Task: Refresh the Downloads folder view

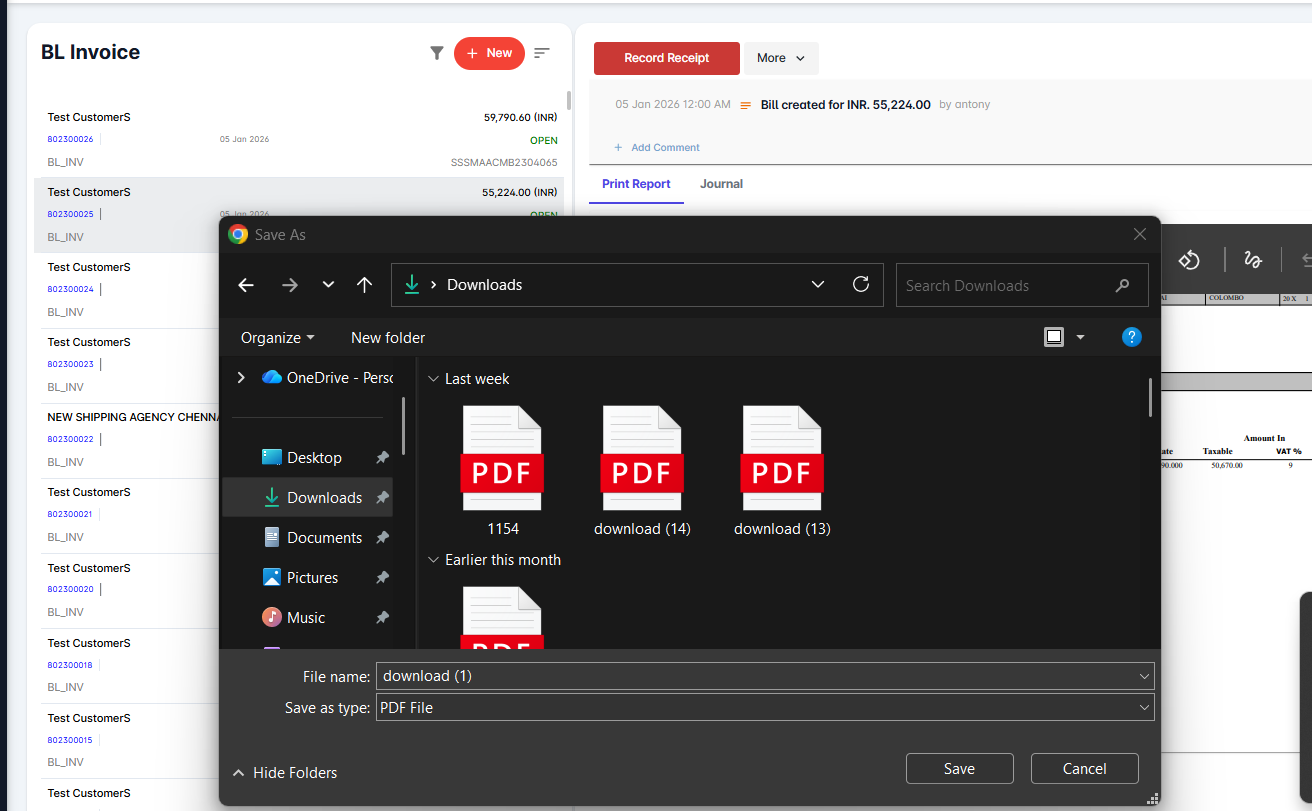Action: [x=860, y=285]
